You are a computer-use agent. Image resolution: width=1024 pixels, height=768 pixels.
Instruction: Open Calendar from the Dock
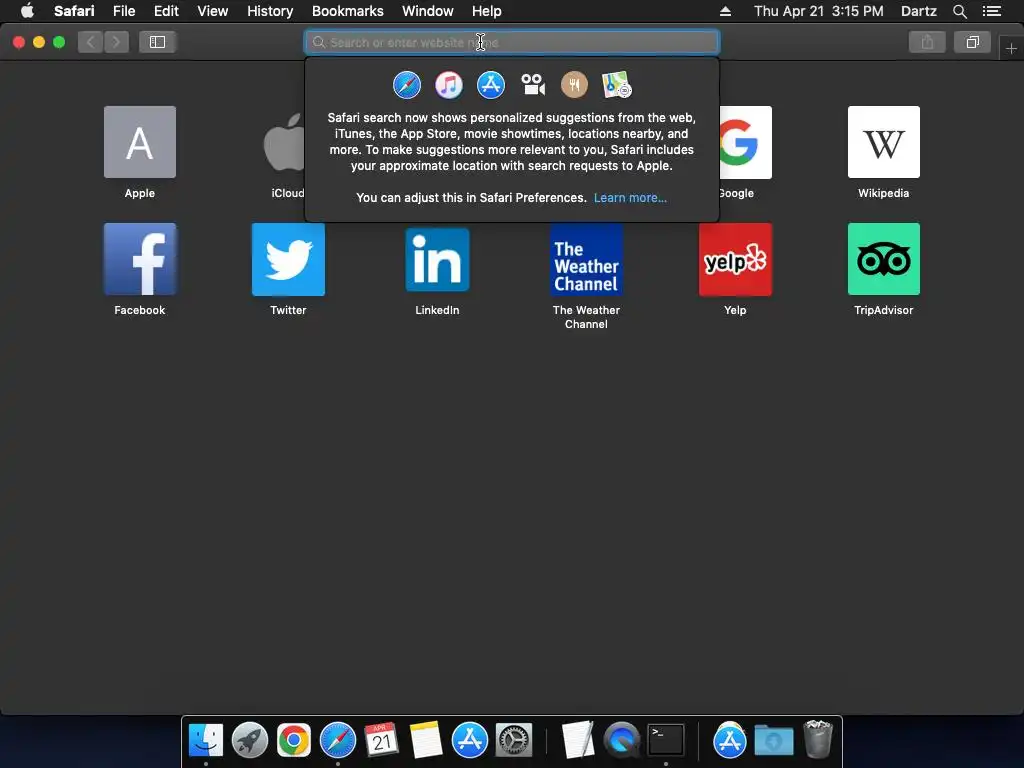point(381,740)
